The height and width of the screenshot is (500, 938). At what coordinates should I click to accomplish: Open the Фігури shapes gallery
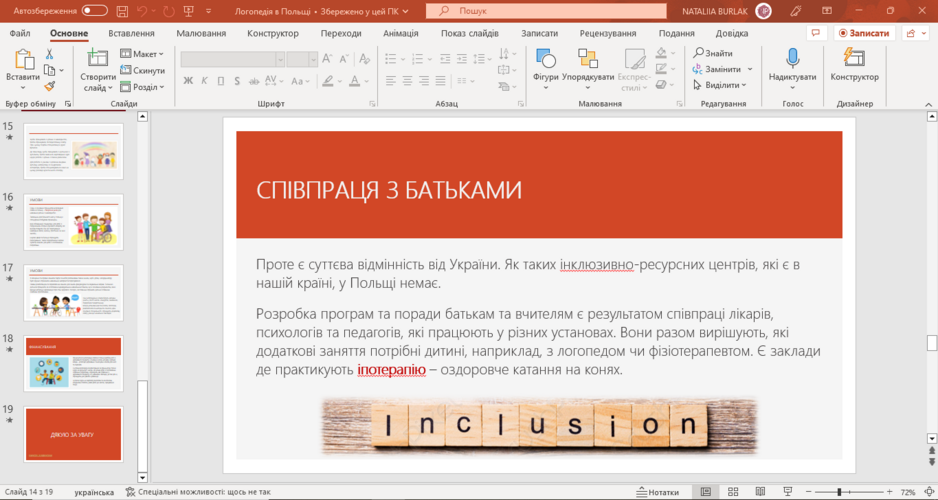546,59
